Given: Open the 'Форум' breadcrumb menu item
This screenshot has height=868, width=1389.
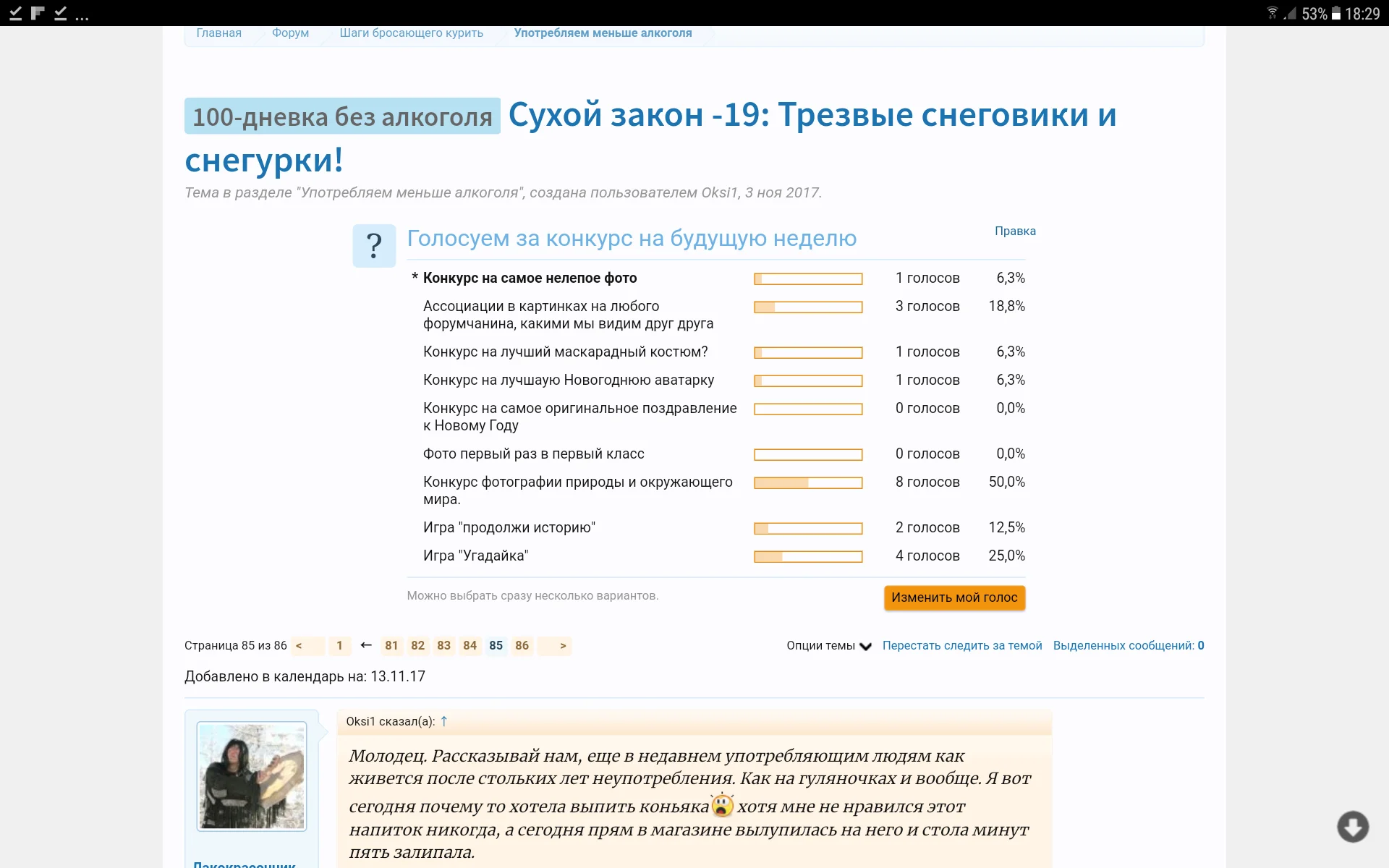Looking at the screenshot, I should (290, 33).
